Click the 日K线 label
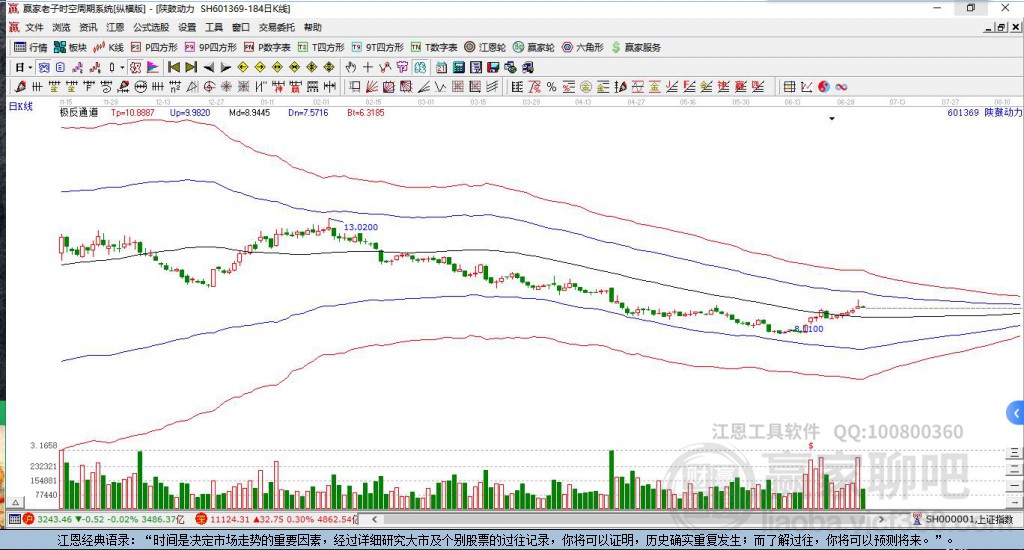 [x=20, y=106]
